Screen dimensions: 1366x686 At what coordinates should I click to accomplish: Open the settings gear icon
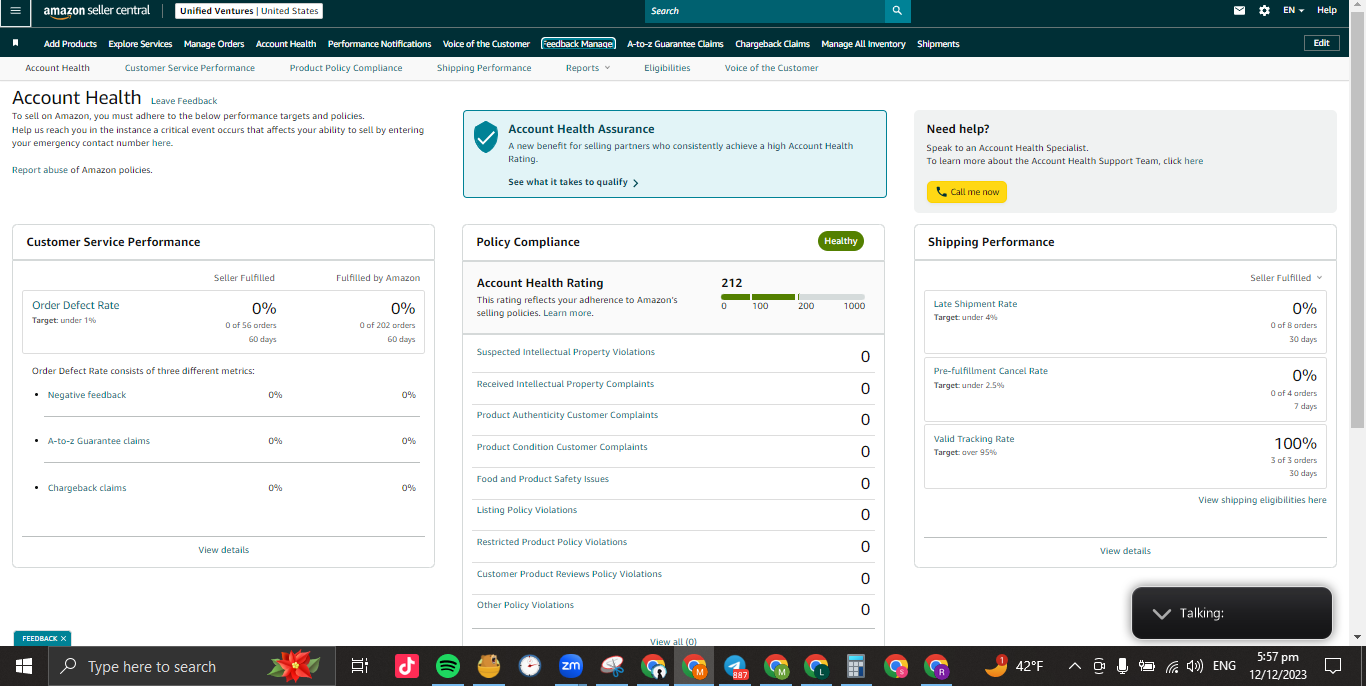tap(1264, 10)
